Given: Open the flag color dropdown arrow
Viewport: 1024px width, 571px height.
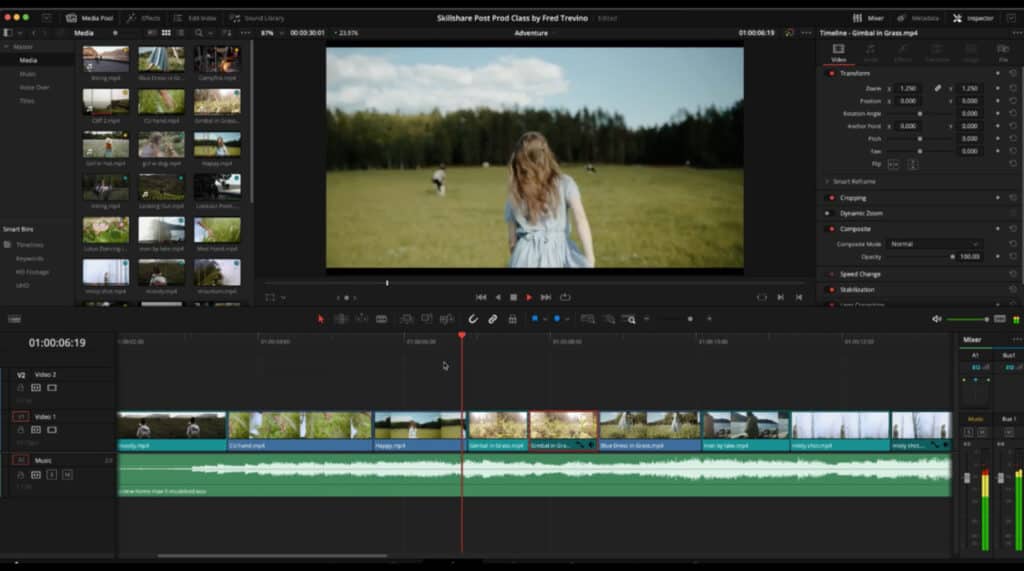Looking at the screenshot, I should click(545, 319).
